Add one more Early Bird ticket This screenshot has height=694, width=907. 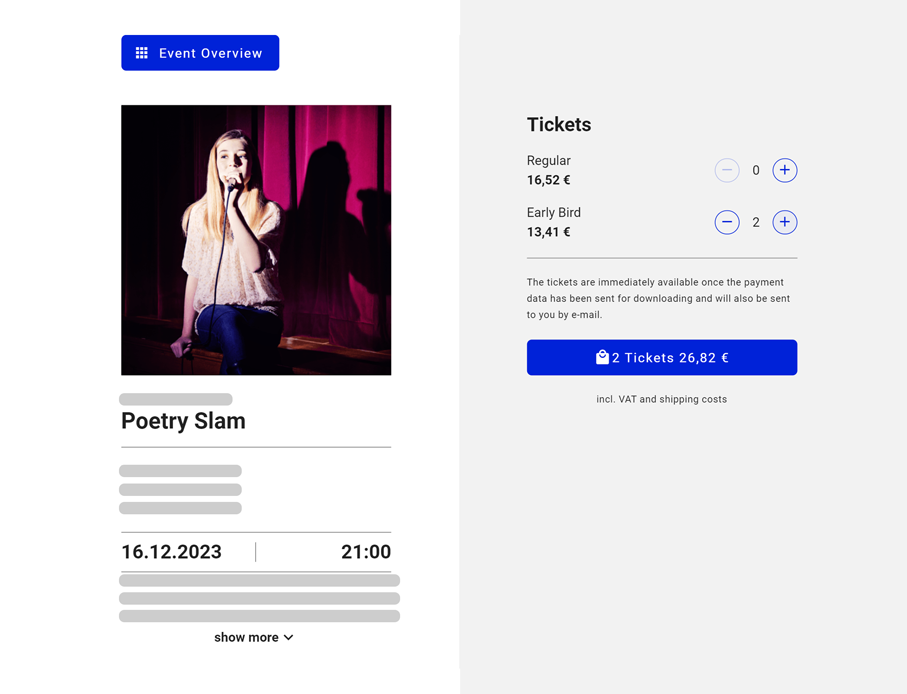[x=785, y=222]
